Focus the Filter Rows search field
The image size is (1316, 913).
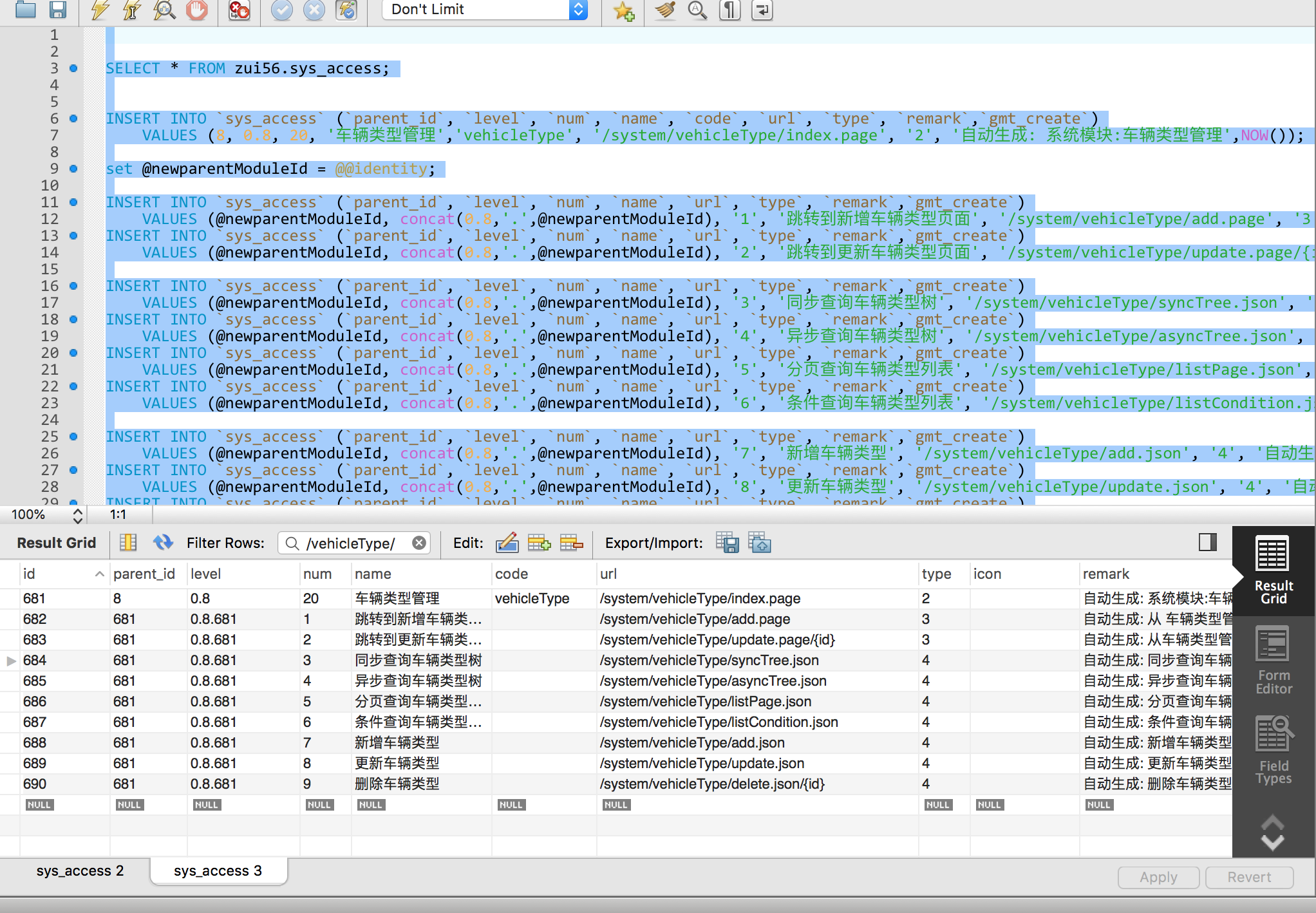(353, 543)
